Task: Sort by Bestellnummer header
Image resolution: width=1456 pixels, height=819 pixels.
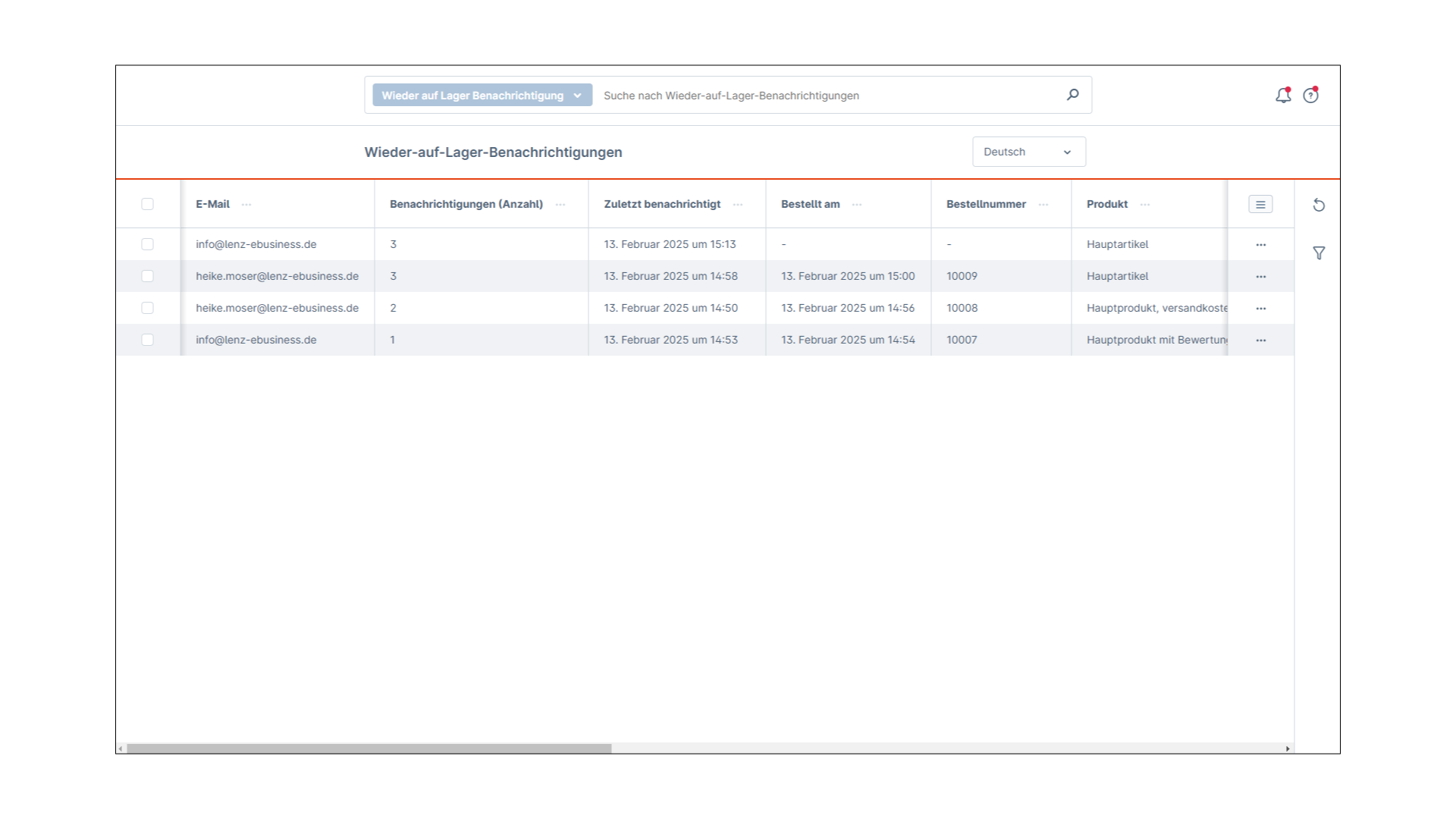Action: [x=986, y=204]
